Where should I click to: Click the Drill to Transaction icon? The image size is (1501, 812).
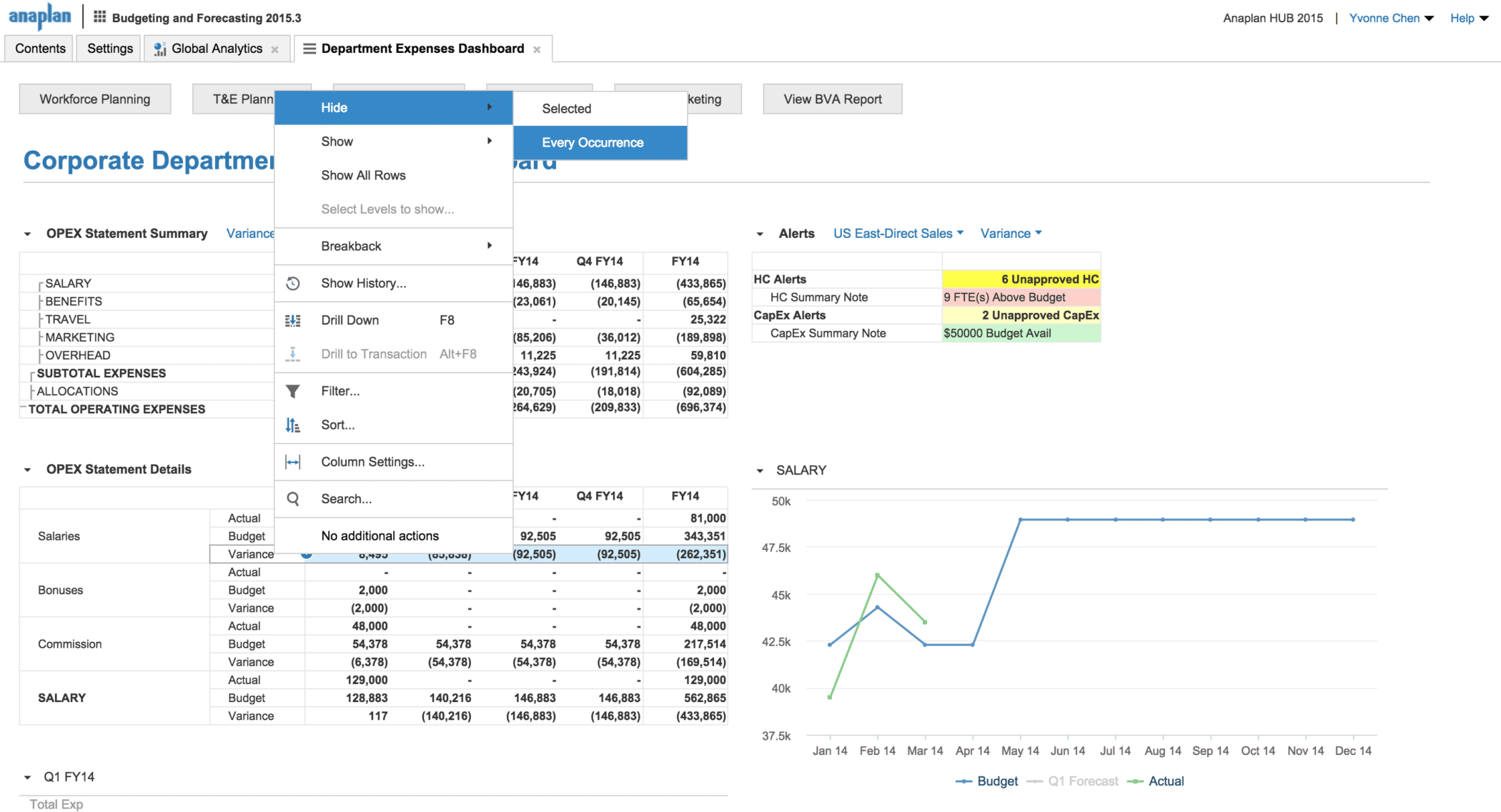coord(293,354)
